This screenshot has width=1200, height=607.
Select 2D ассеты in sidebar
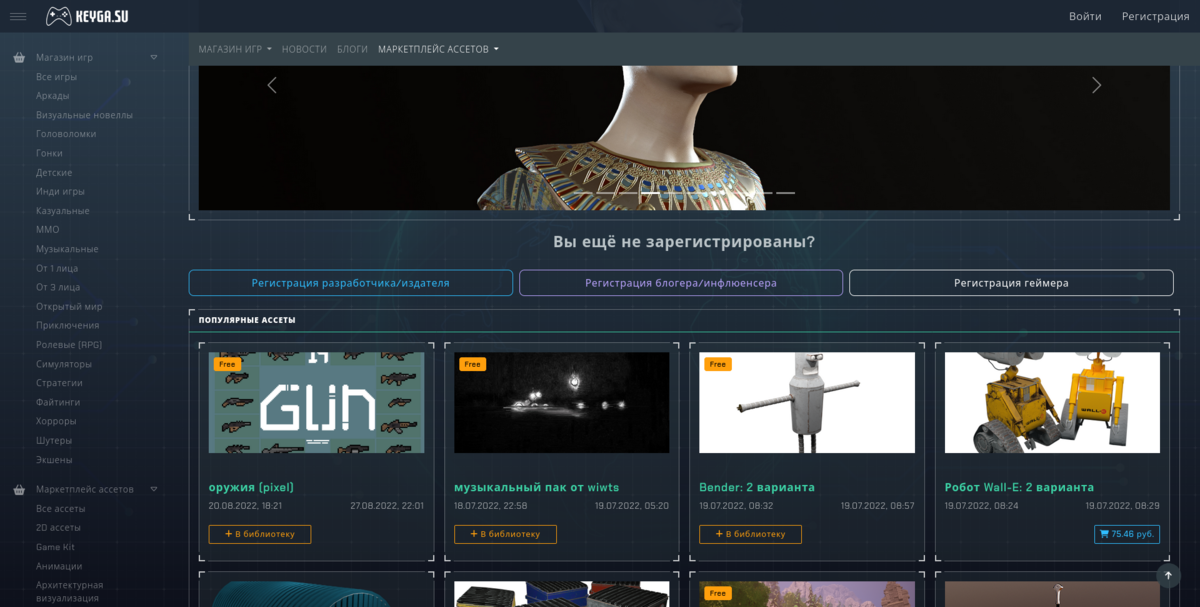(58, 528)
